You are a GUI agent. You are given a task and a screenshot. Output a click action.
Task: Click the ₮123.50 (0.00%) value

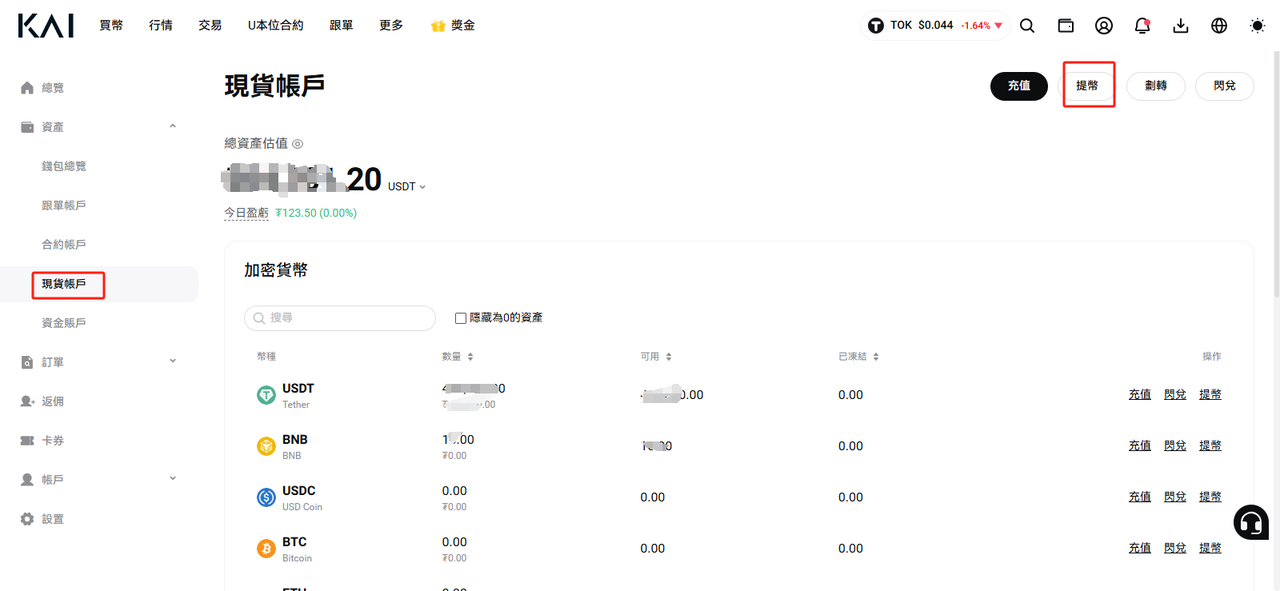coord(316,213)
